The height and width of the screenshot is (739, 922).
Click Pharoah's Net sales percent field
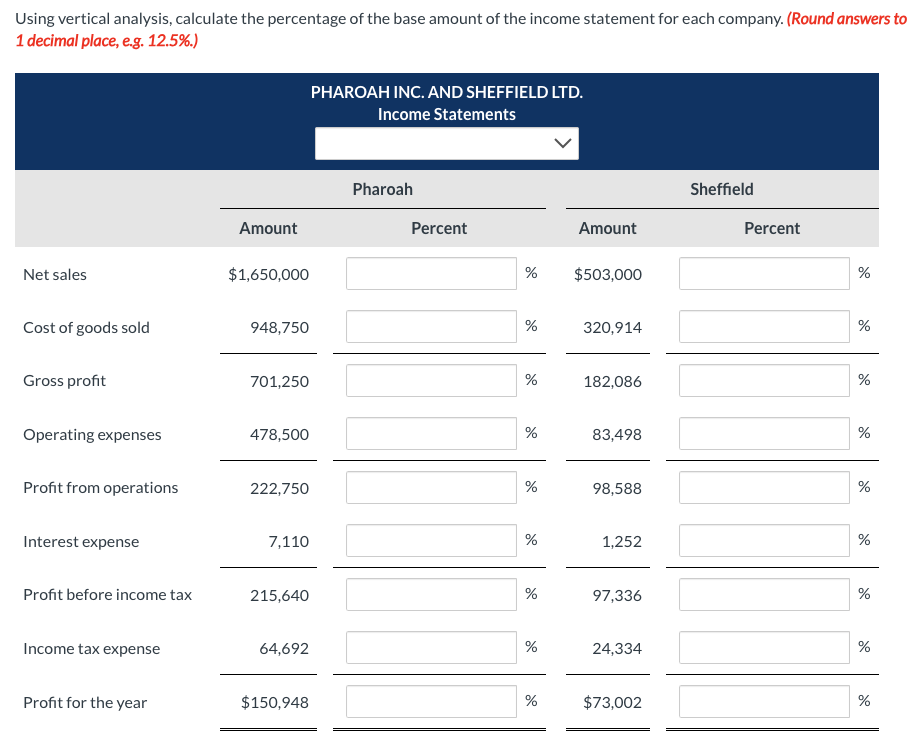(430, 273)
